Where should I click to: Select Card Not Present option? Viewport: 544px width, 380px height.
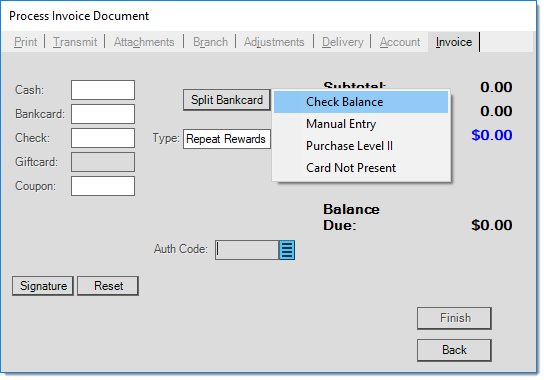[x=361, y=168]
